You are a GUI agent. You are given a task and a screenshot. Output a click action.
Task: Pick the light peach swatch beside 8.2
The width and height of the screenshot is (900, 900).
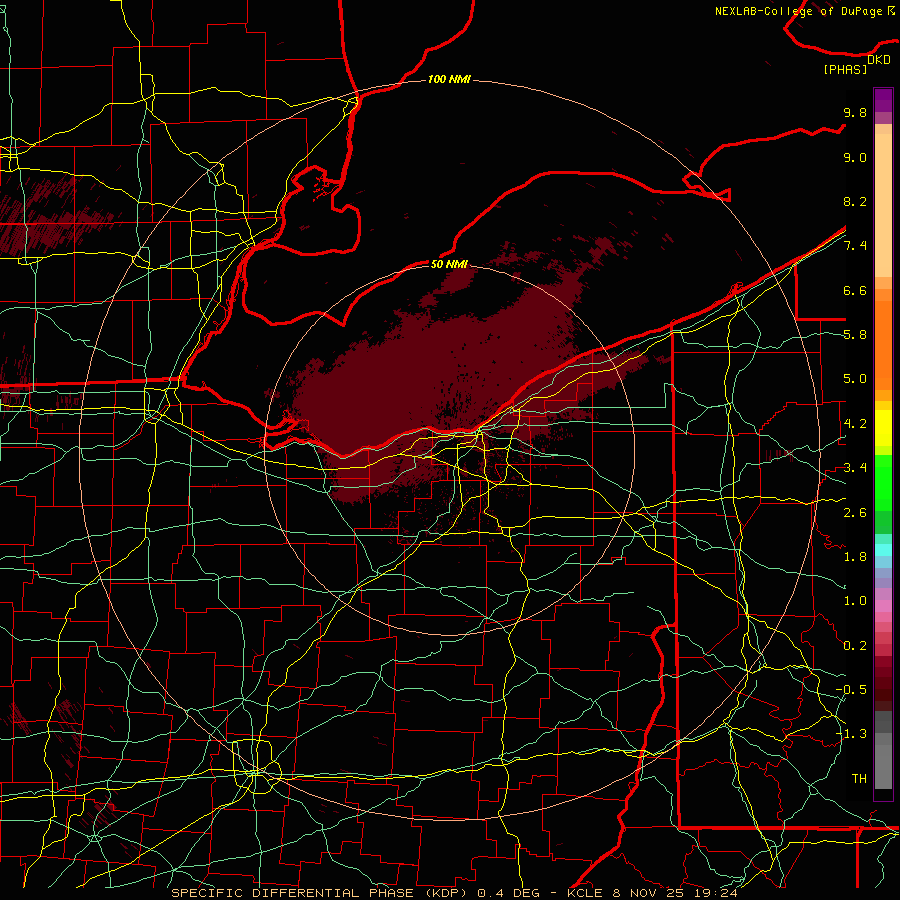tap(883, 205)
